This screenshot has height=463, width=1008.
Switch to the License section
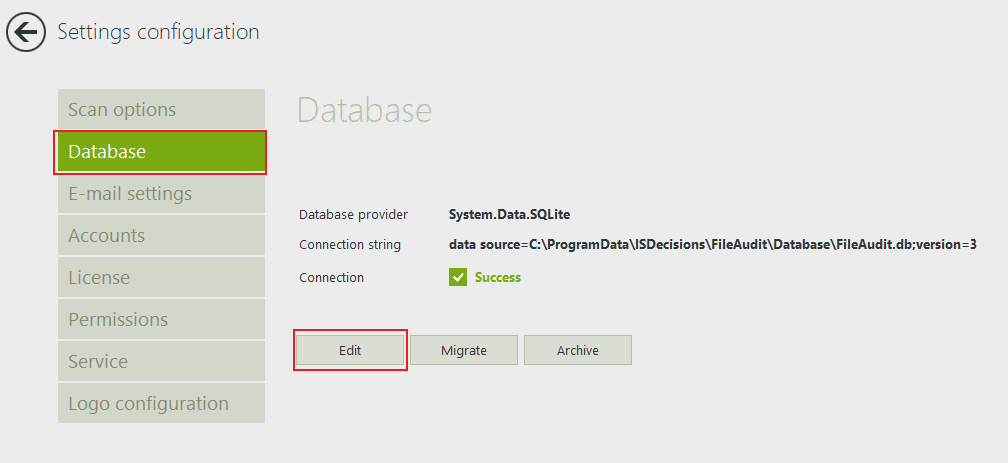click(x=161, y=278)
